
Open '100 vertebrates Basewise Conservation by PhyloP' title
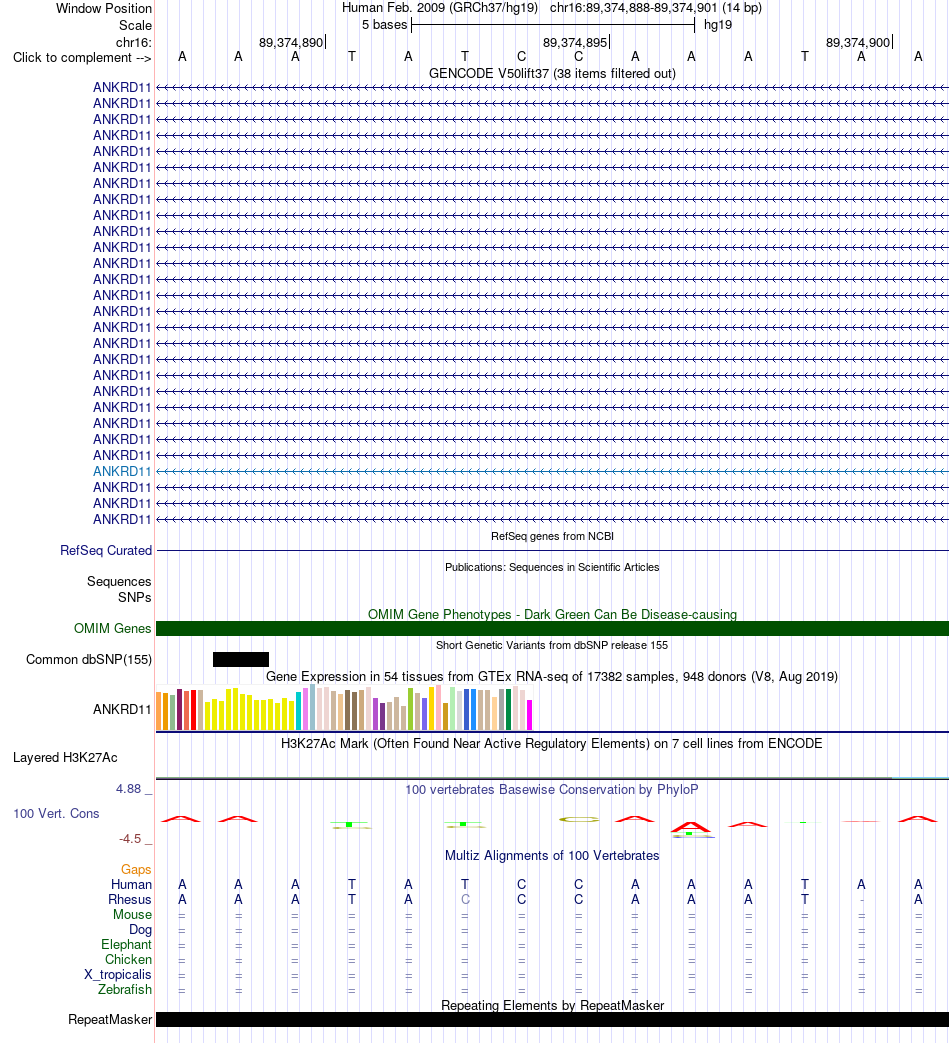[x=552, y=790]
